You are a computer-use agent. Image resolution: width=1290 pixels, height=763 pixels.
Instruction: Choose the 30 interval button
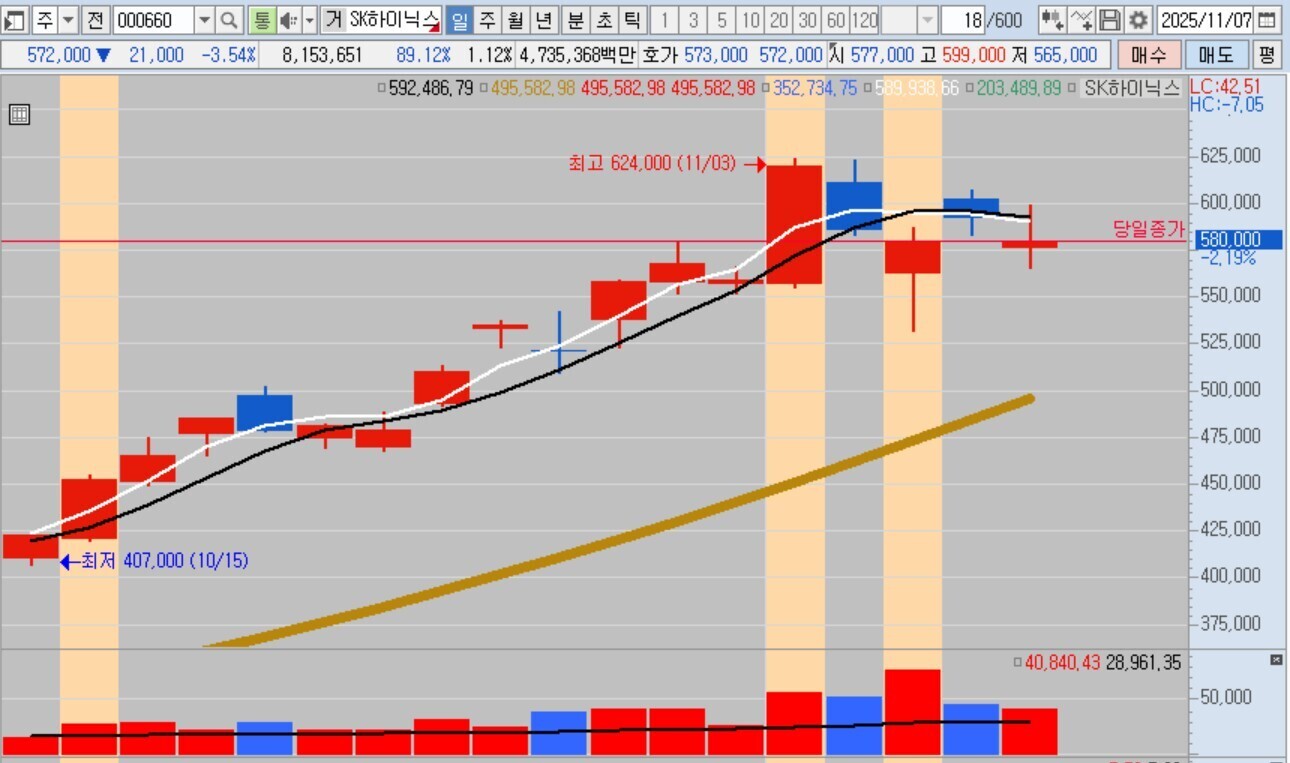tap(807, 20)
